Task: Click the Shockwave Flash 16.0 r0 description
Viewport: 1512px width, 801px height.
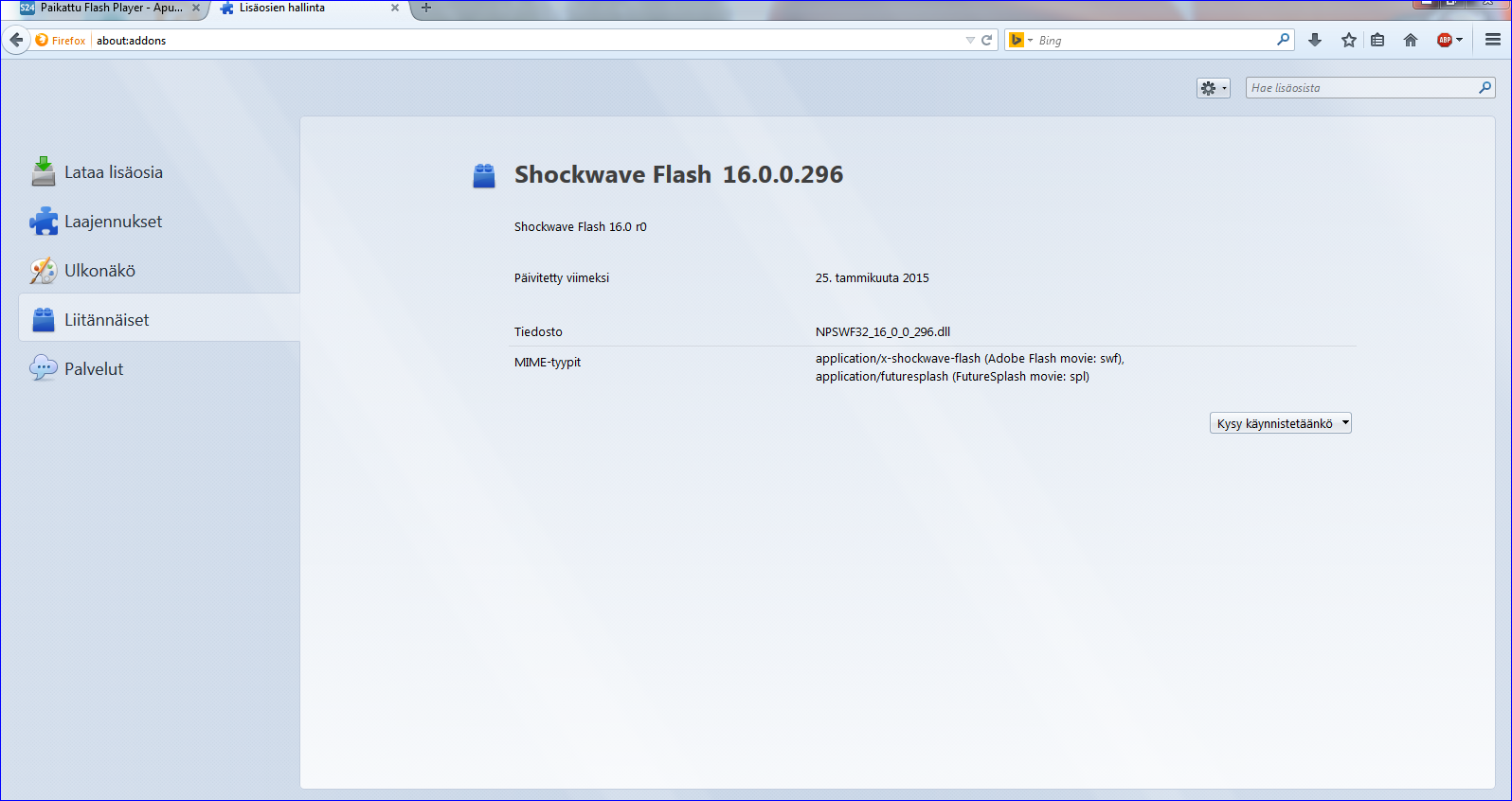Action: 581,227
